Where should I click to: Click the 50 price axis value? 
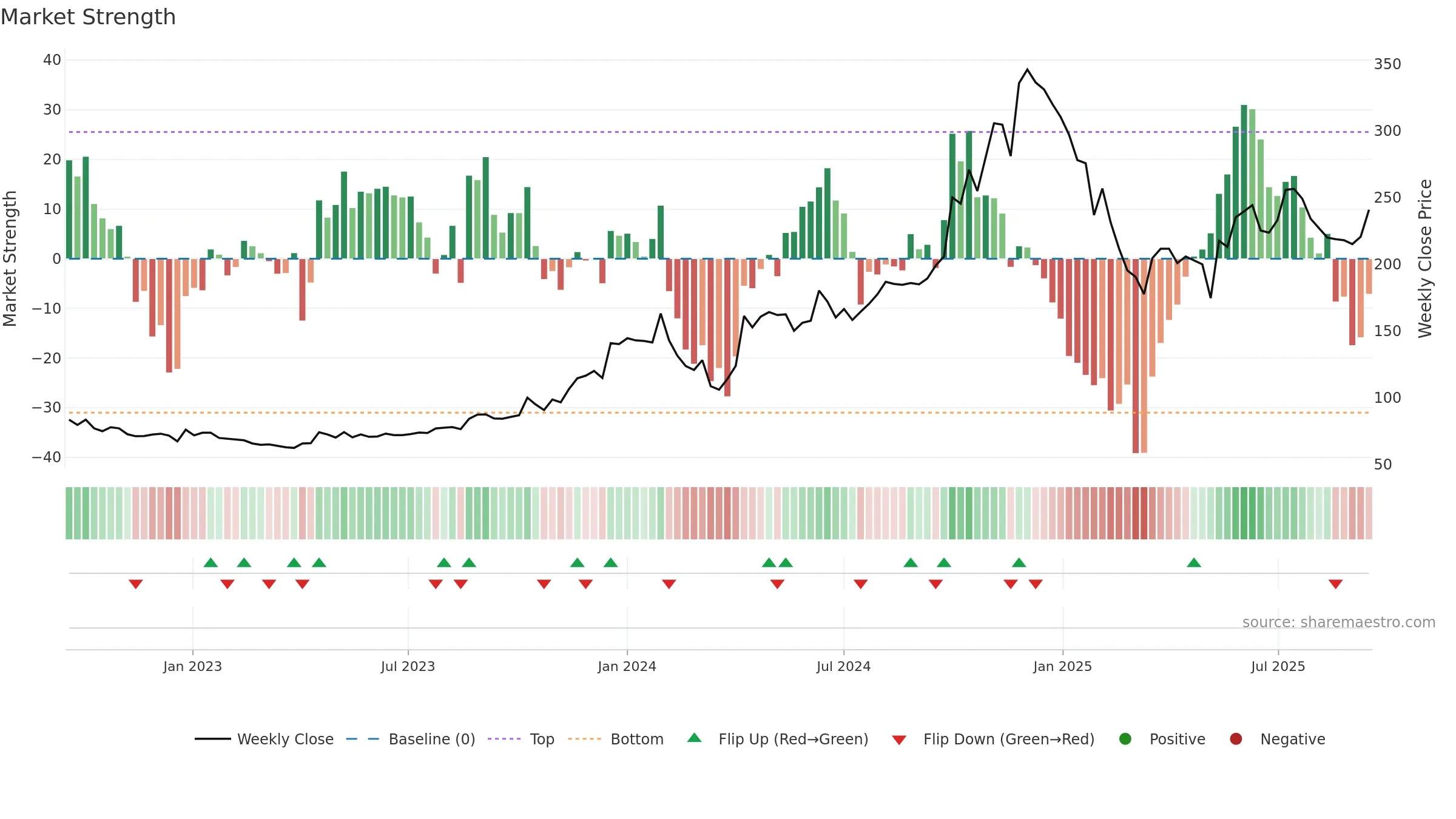[1383, 465]
